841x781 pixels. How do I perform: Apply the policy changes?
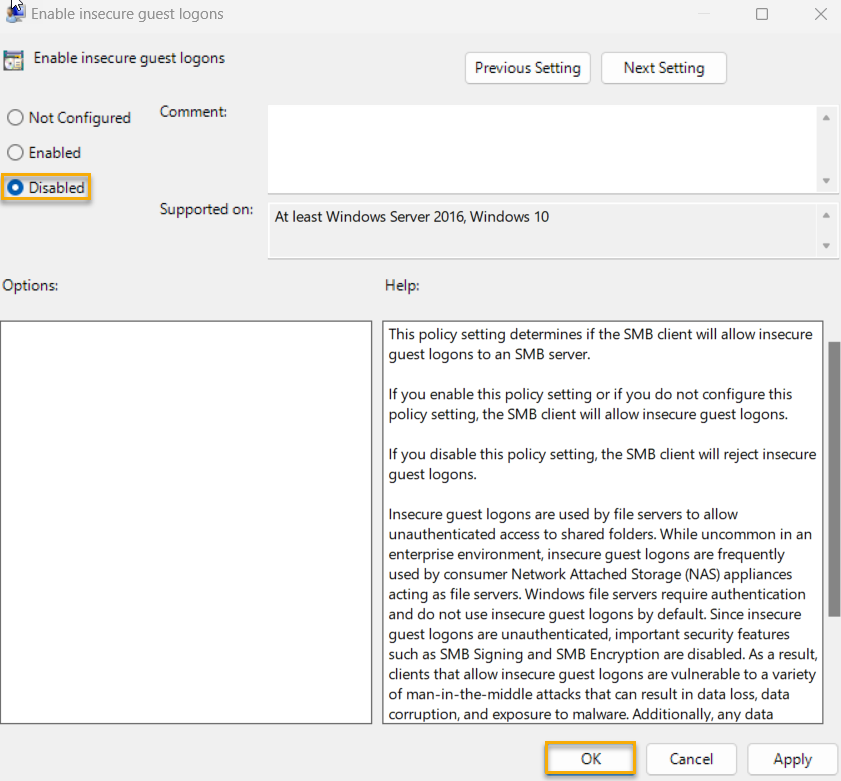click(x=792, y=759)
